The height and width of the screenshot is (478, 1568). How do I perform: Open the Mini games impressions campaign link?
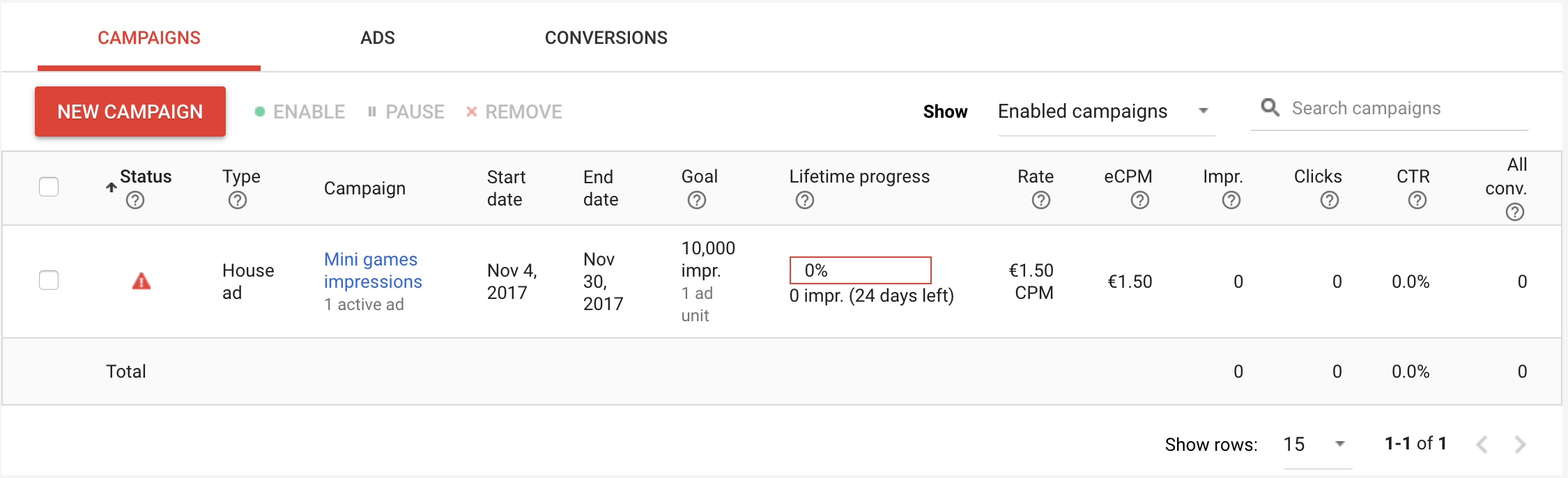pyautogui.click(x=372, y=270)
